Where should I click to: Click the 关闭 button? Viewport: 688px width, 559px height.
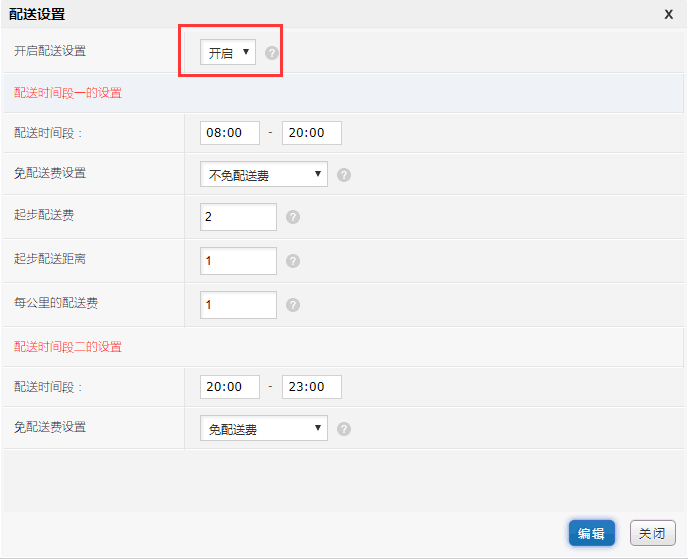point(652,533)
